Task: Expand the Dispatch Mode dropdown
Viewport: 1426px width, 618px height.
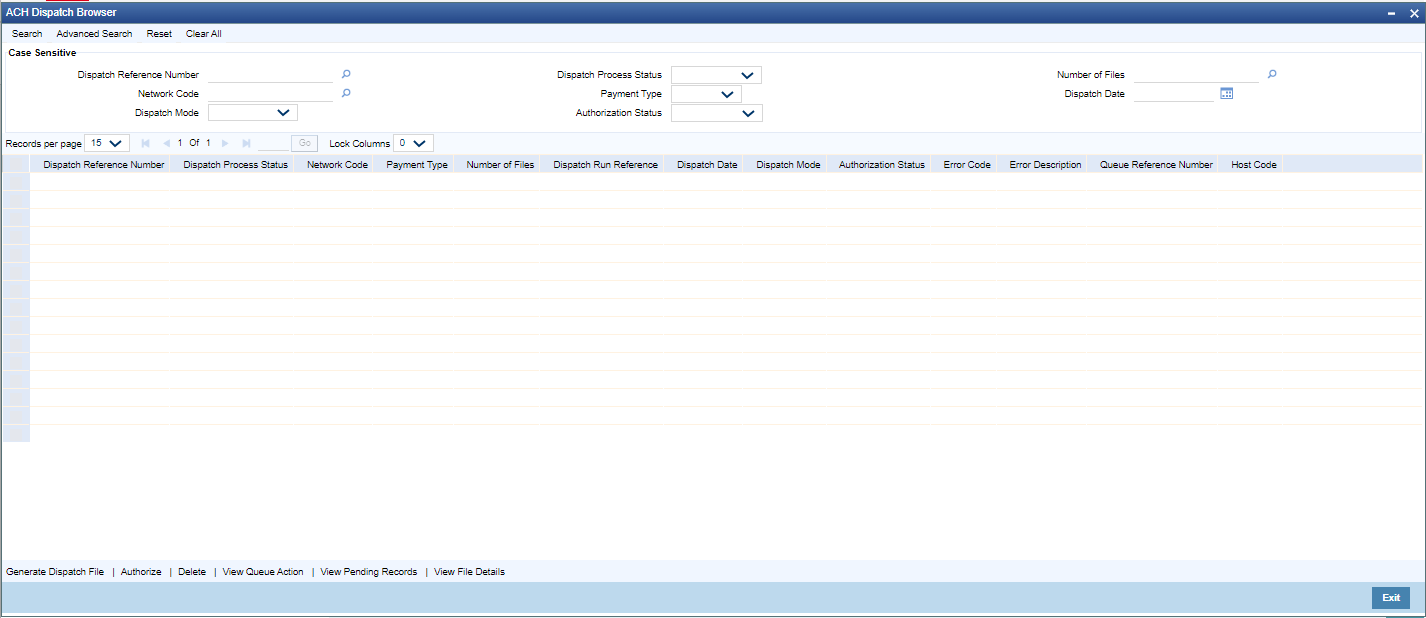Action: click(253, 112)
